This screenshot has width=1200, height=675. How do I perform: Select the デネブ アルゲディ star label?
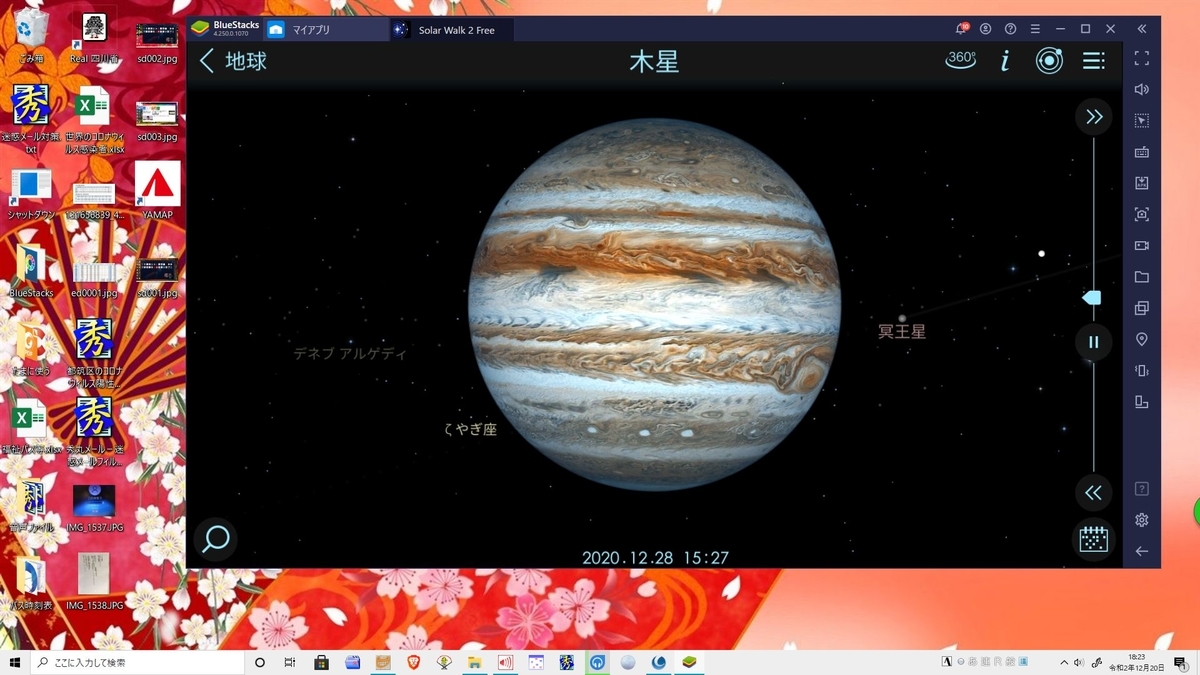coord(350,353)
